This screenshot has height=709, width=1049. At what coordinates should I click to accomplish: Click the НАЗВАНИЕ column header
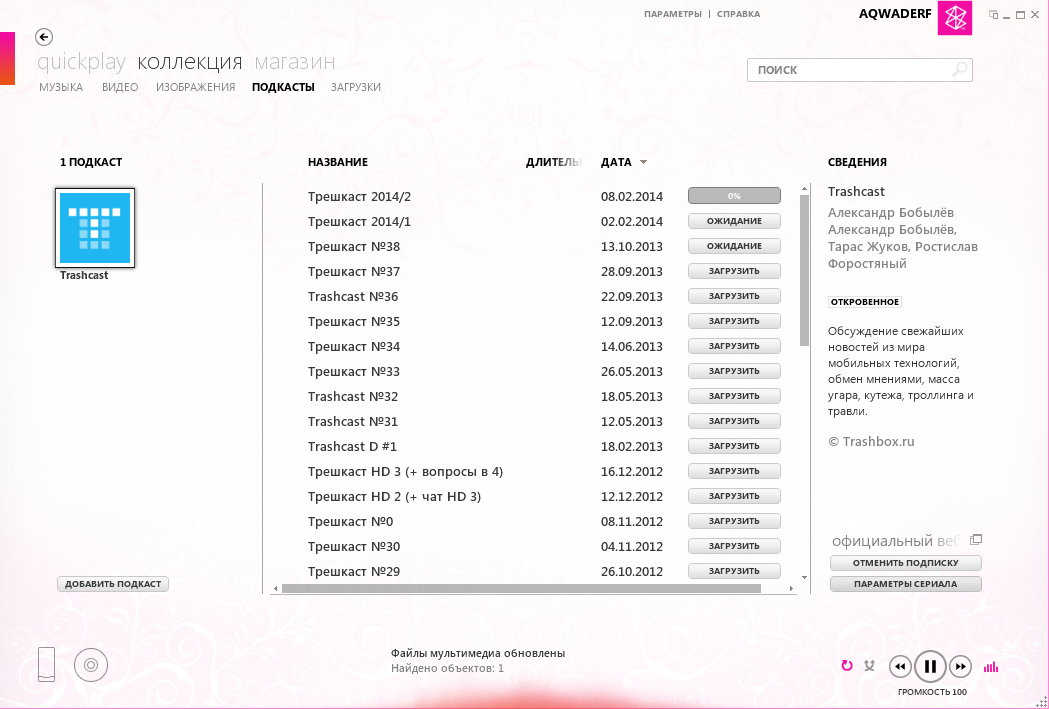(x=338, y=162)
